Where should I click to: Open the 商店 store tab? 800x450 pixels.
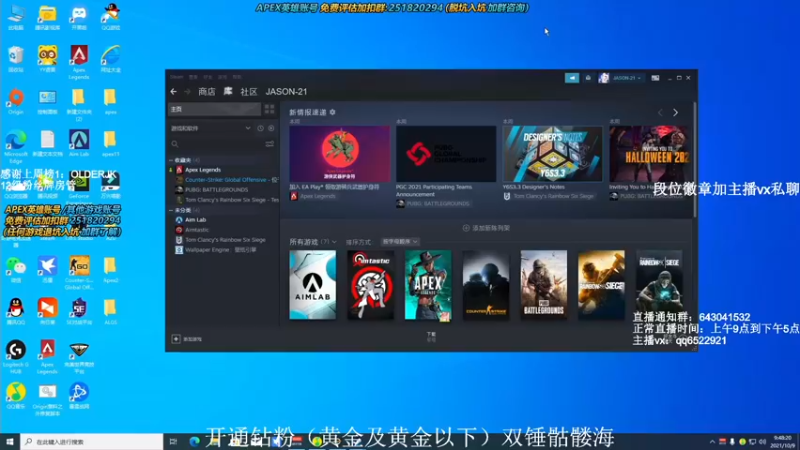point(207,92)
